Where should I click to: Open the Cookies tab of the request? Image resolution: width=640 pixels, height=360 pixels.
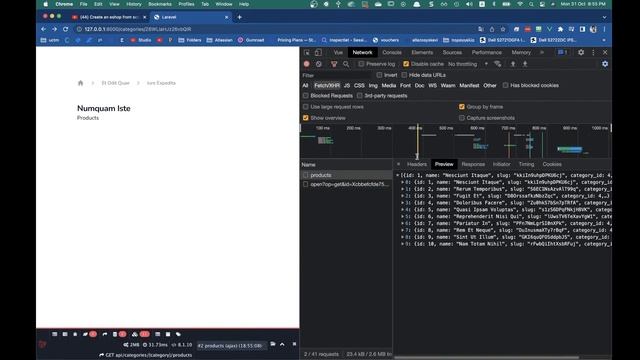point(552,164)
